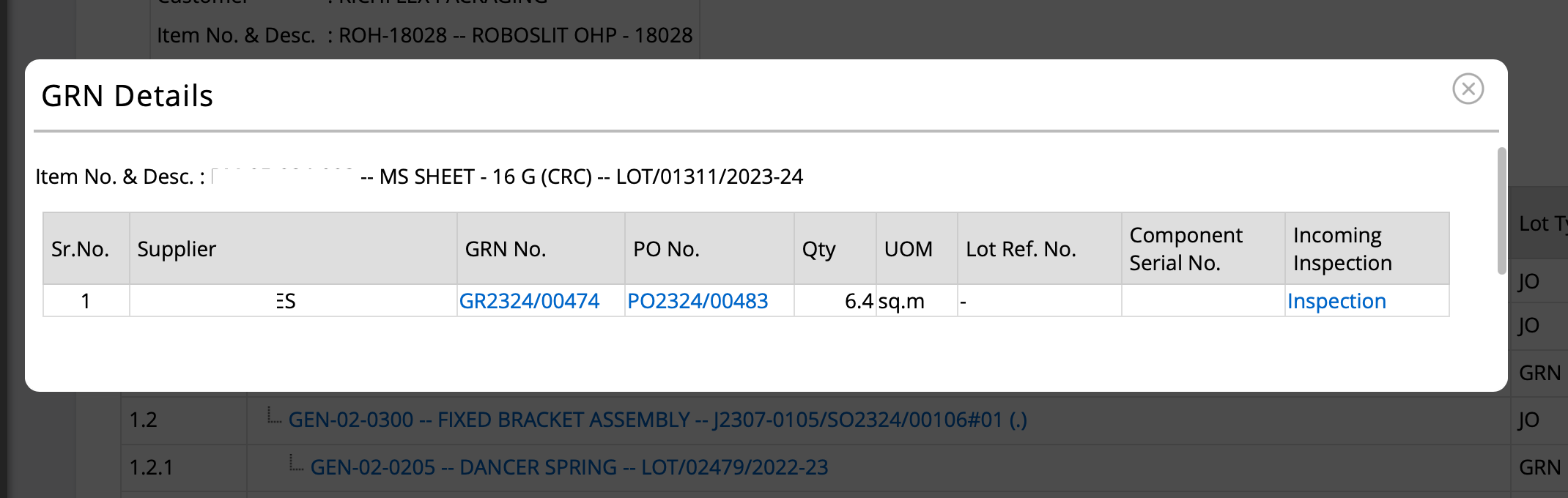
Task: Select the 6.4 quantity cell
Action: pos(835,301)
